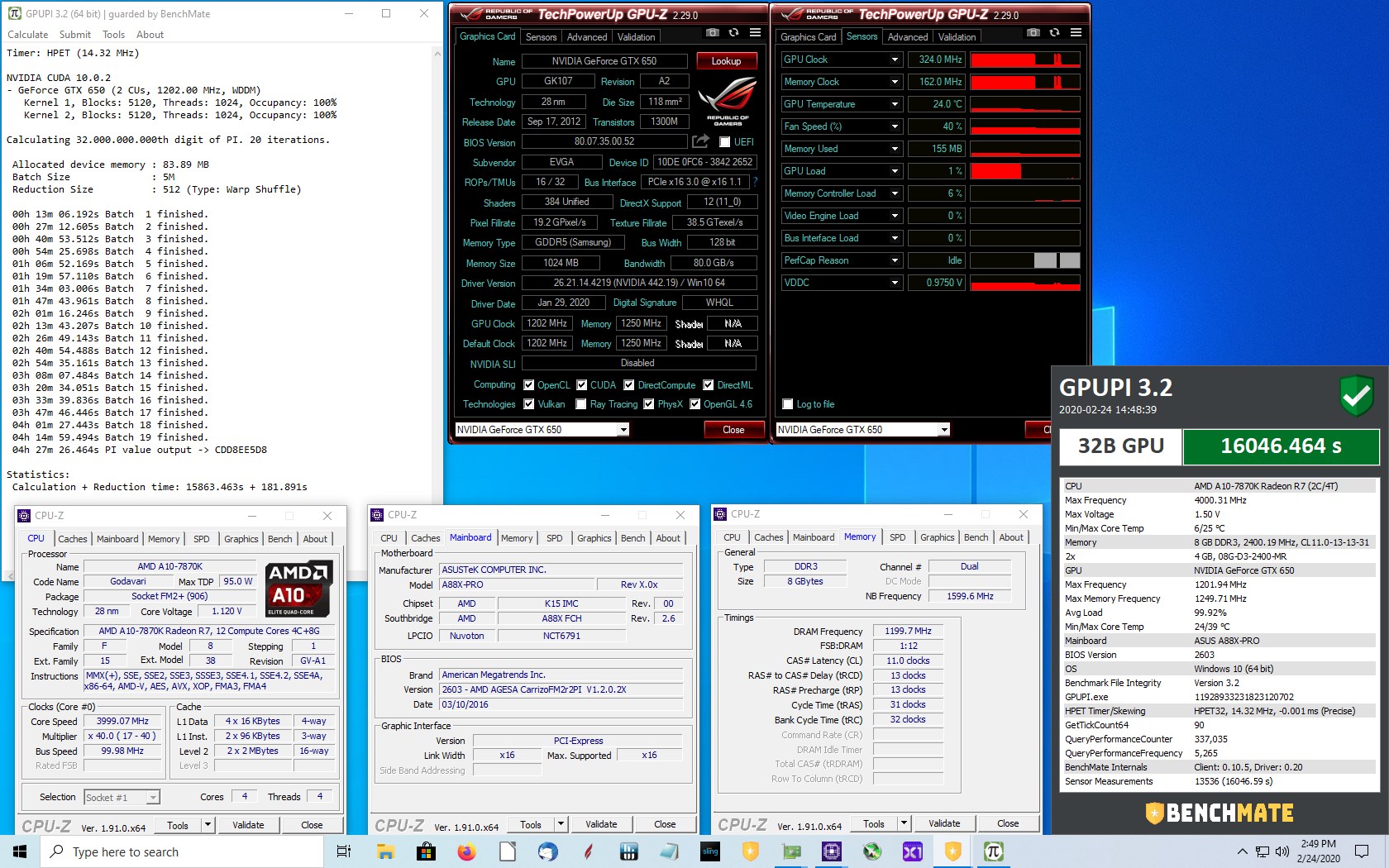Click the ROG logo in GPU-Z
The image size is (1389, 868).
point(727,100)
